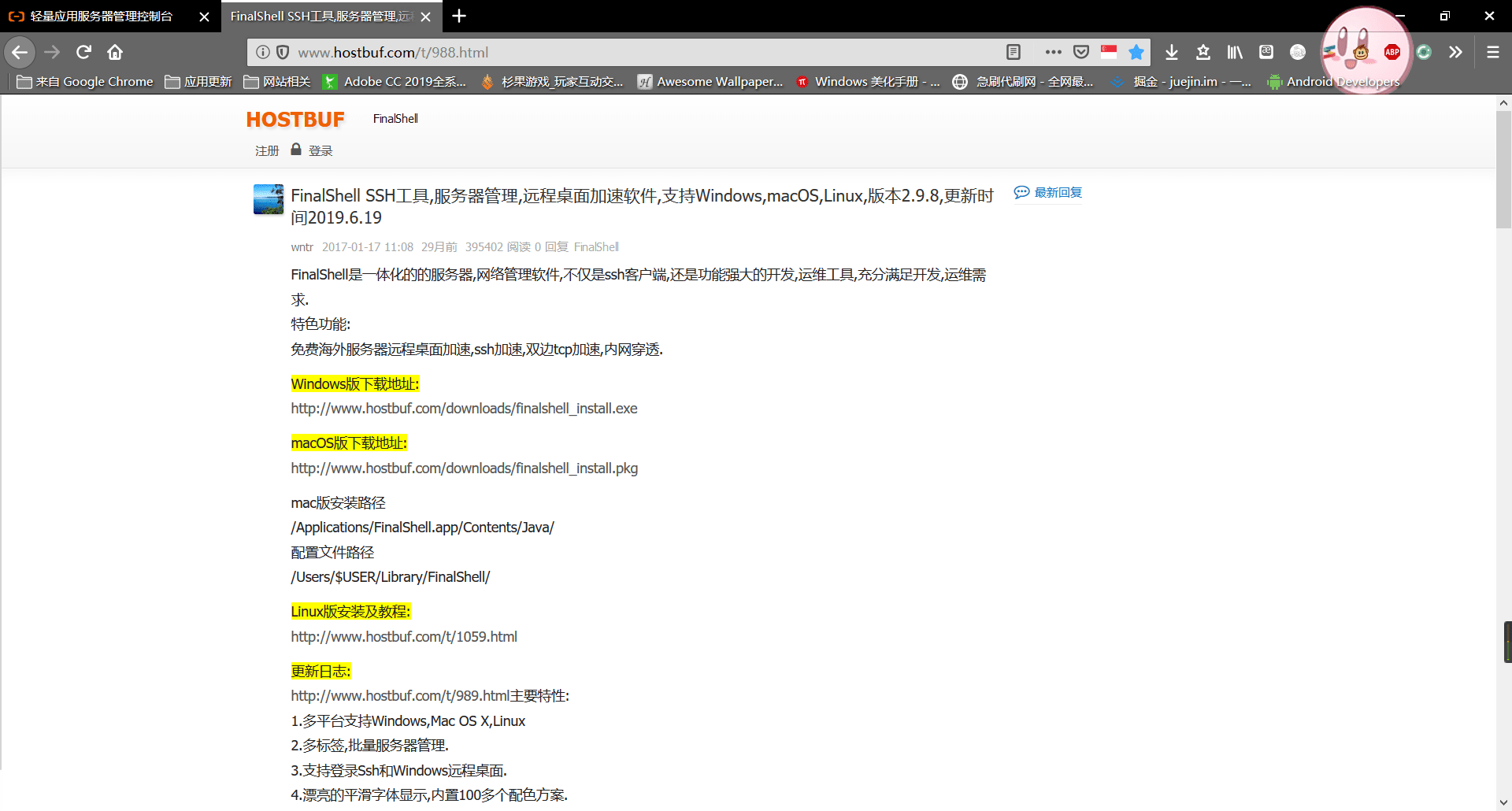The width and height of the screenshot is (1512, 811).
Task: Click the lock icon beside 登录
Action: pyautogui.click(x=296, y=150)
